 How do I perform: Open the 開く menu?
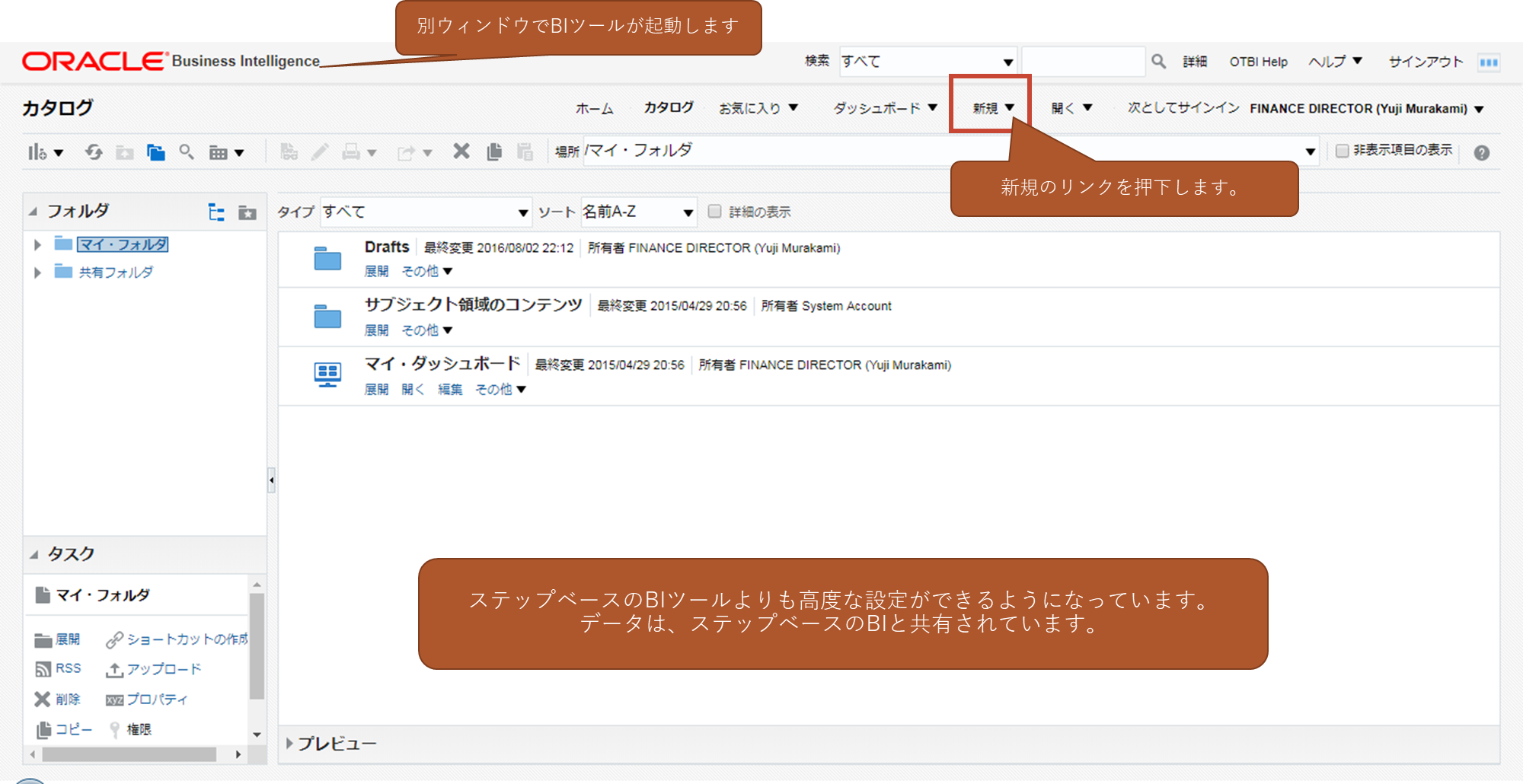click(1071, 108)
